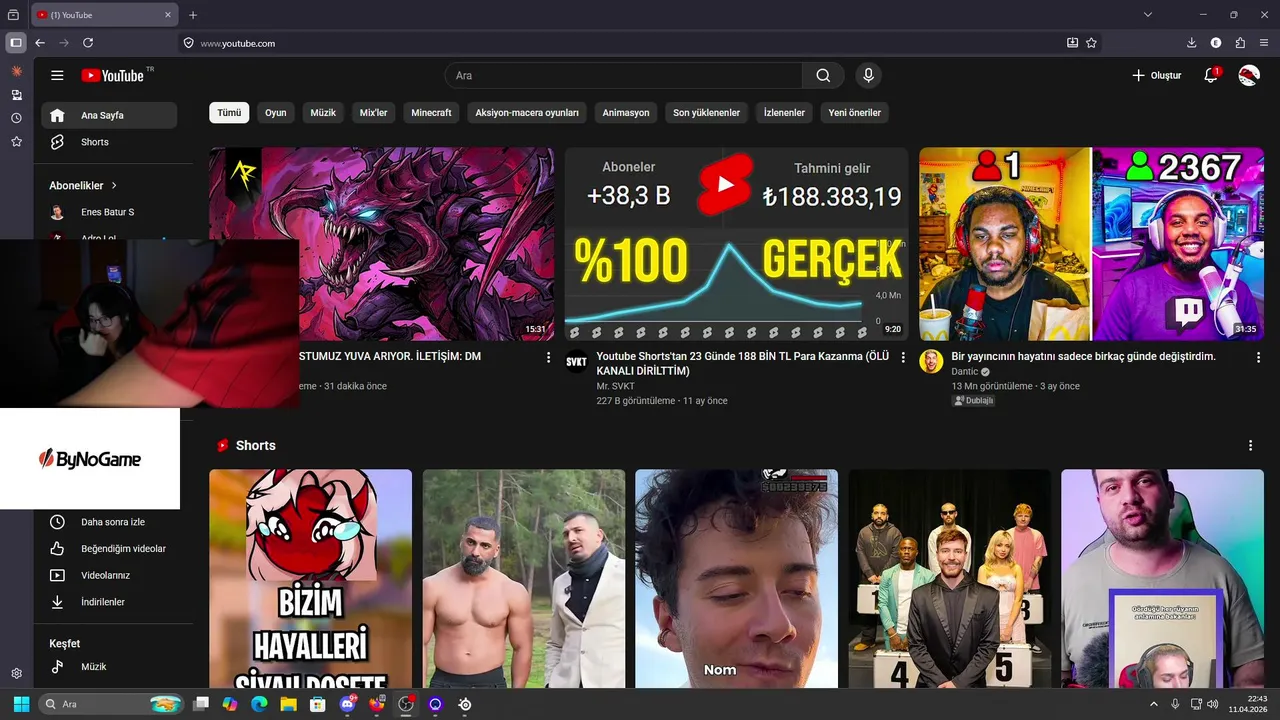
Task: Open the account avatar menu
Action: tap(1249, 75)
